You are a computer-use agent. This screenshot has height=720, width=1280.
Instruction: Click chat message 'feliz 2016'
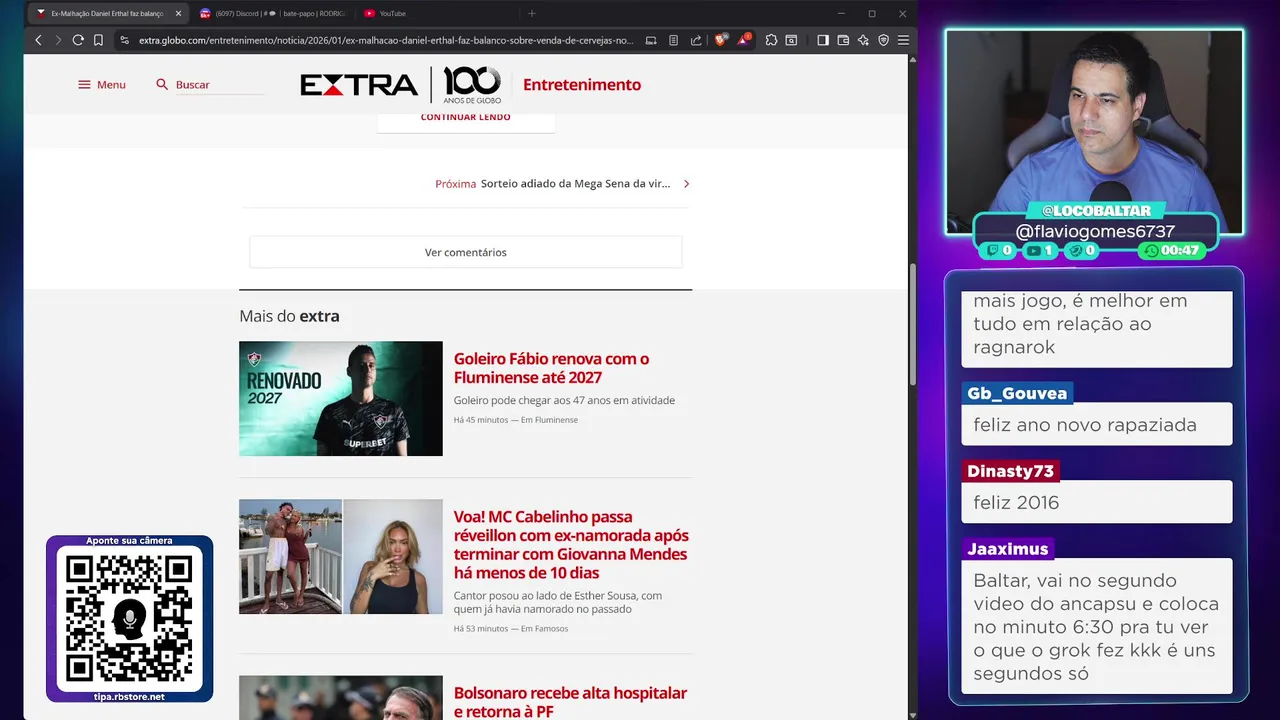[1016, 503]
